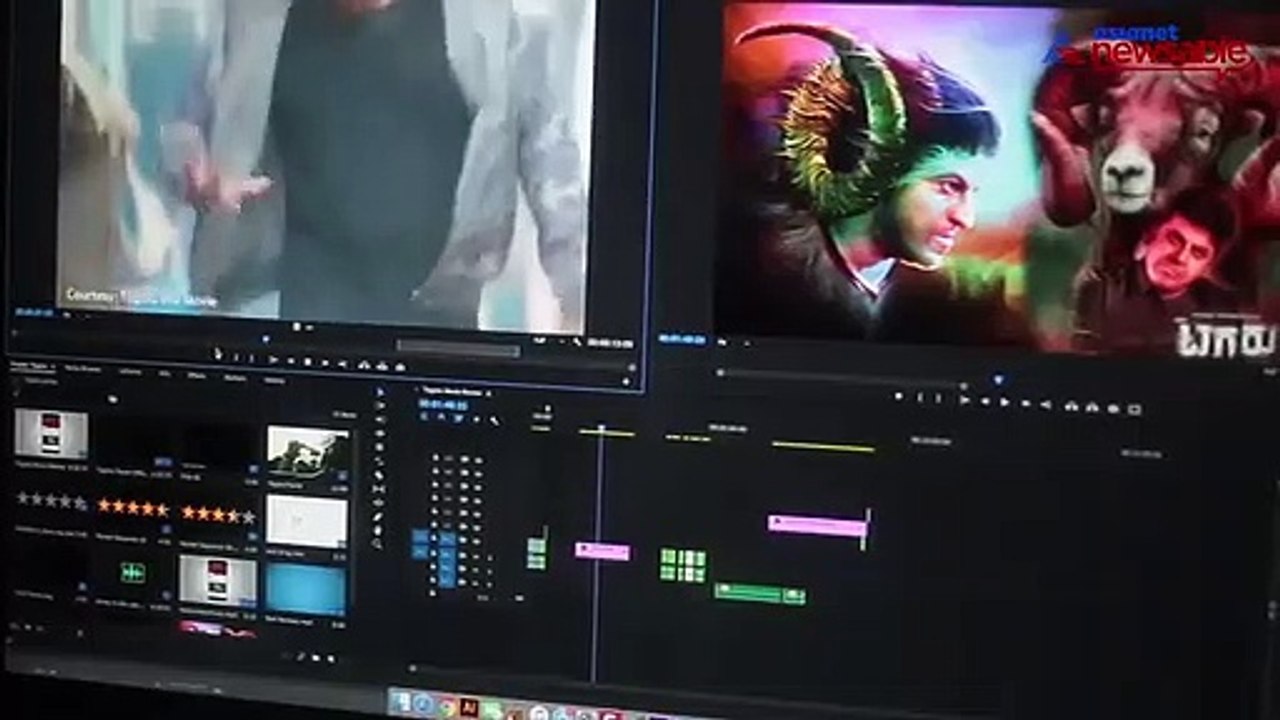Toggle Snap magnet in the timeline
1280x720 pixels.
click(x=439, y=418)
